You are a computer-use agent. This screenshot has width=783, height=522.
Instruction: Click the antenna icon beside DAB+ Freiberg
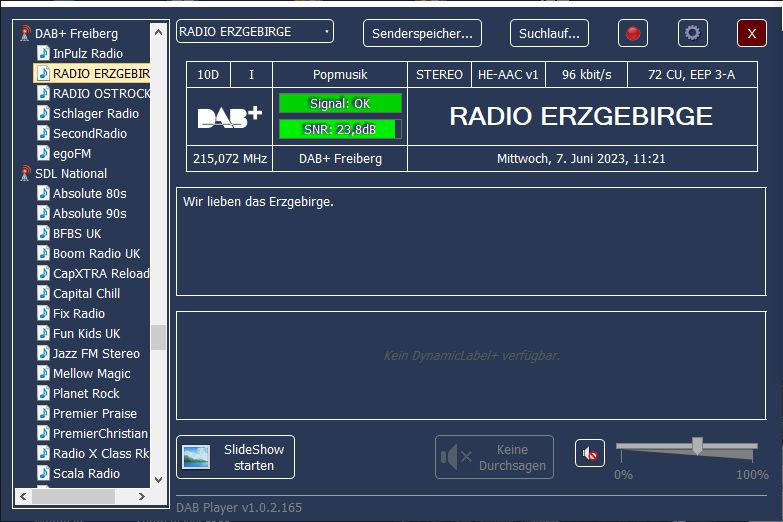[26, 34]
